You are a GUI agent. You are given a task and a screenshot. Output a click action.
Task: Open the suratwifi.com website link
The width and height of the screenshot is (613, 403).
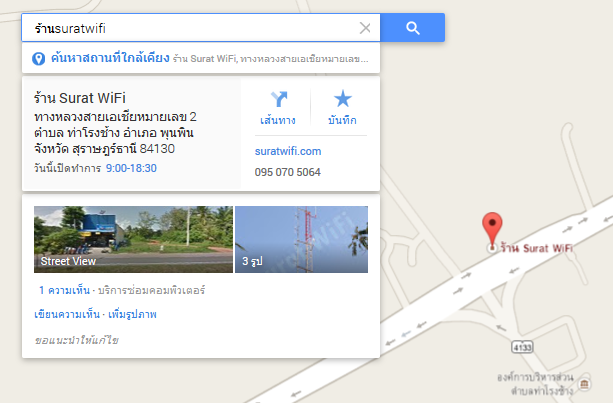tap(288, 151)
